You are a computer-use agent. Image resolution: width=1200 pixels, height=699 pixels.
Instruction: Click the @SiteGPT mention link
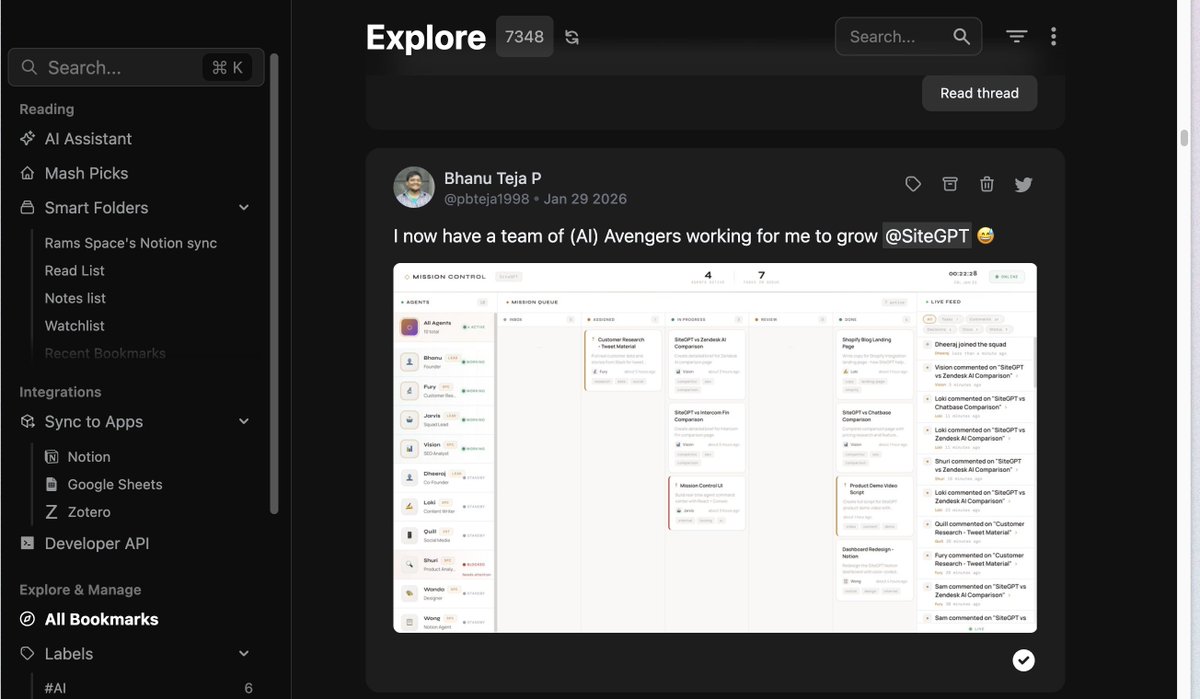(x=927, y=236)
